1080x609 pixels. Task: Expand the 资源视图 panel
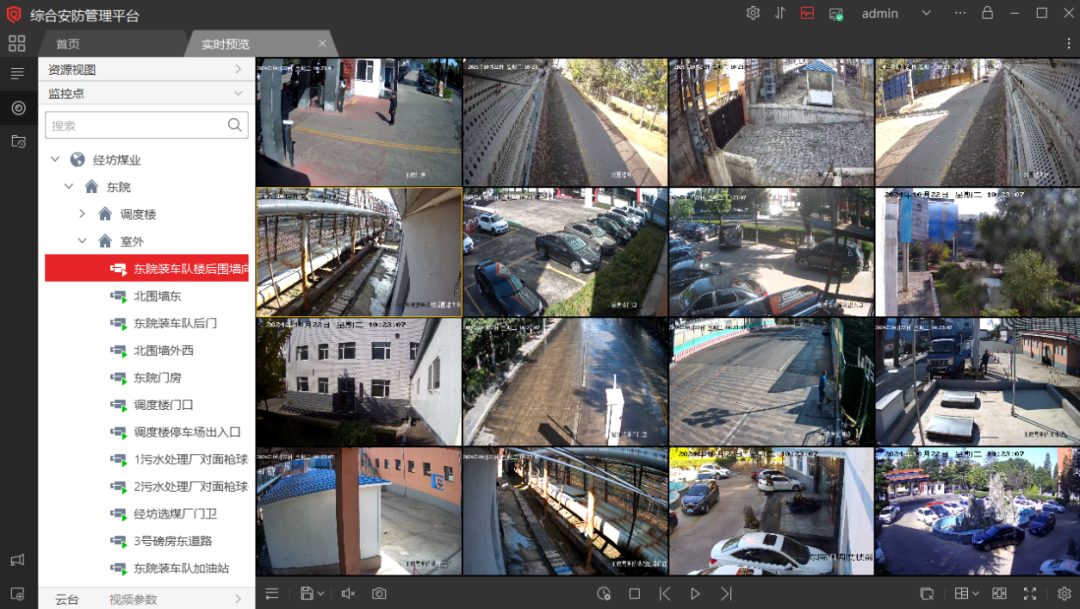point(238,69)
